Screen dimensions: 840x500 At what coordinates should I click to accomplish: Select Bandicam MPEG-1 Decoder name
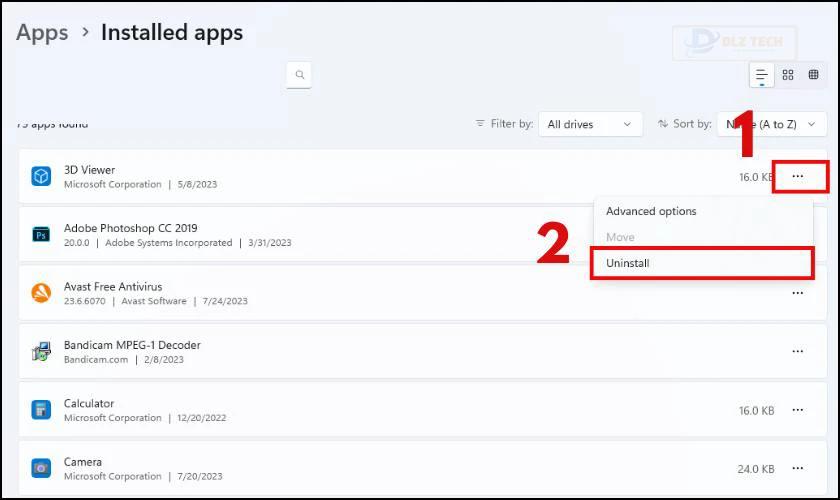(x=132, y=345)
